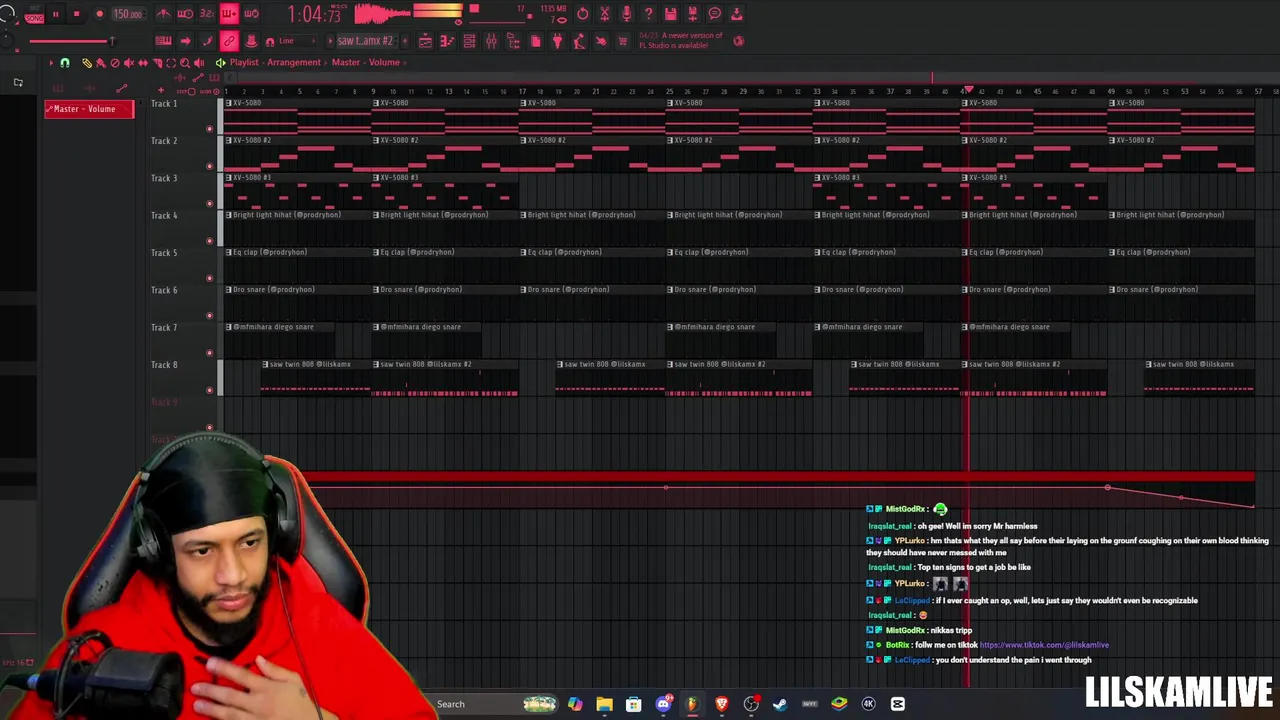This screenshot has height=720, width=1280.
Task: Open the Line snap dropdown
Action: click(x=297, y=41)
